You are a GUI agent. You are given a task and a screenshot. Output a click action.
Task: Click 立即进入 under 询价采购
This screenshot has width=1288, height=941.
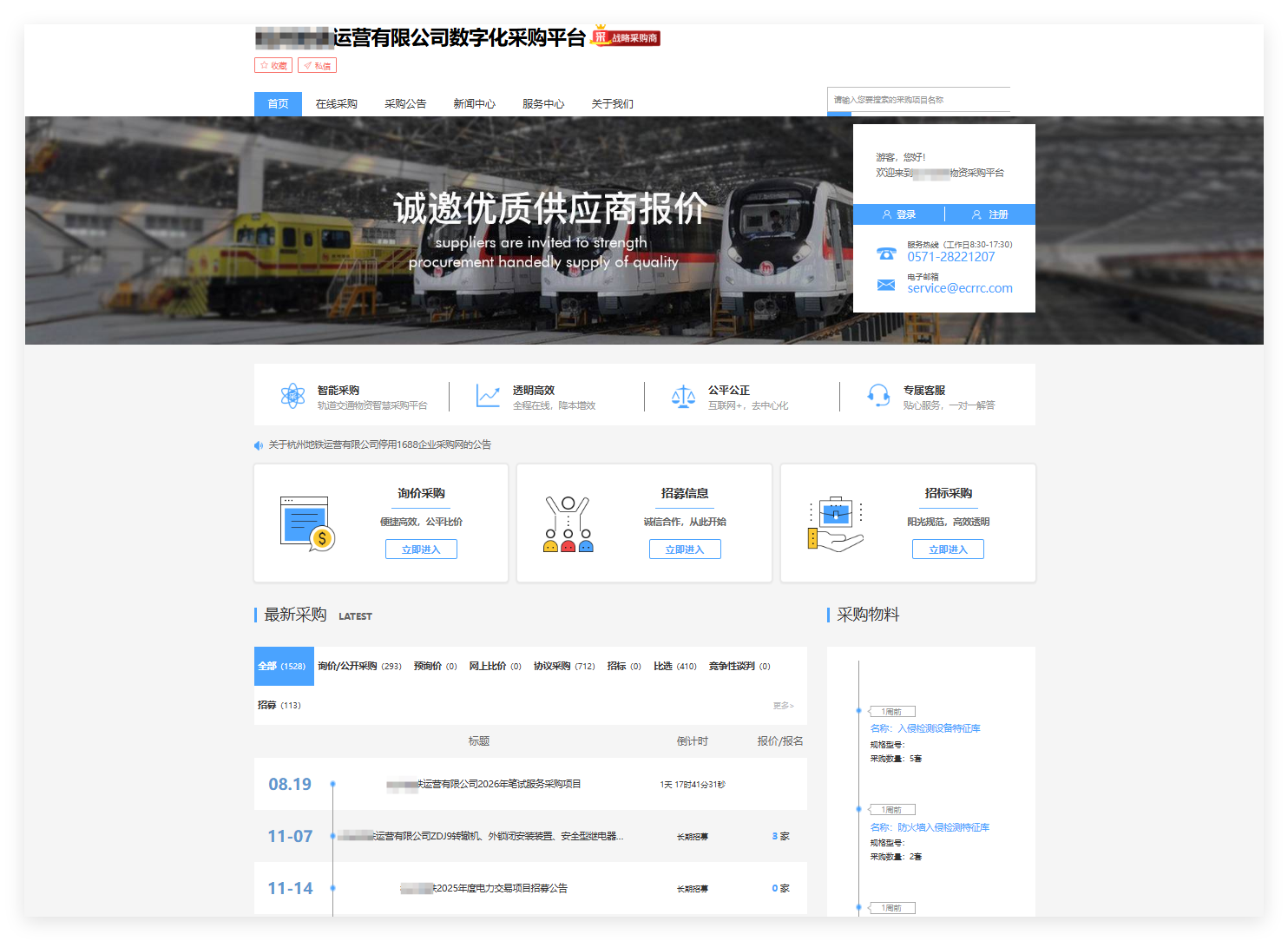coord(421,549)
